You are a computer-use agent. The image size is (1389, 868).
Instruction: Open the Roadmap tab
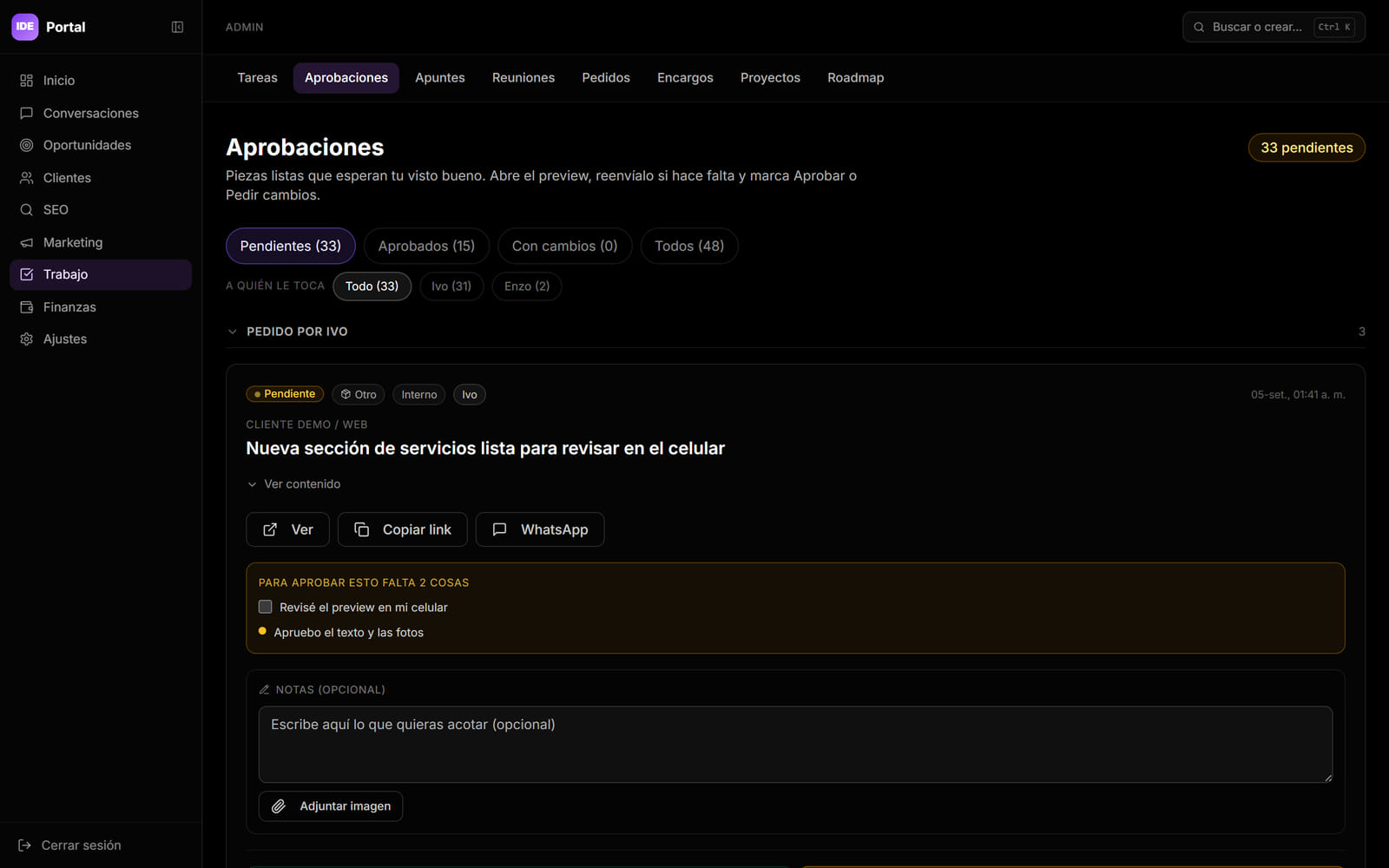pyautogui.click(x=856, y=78)
